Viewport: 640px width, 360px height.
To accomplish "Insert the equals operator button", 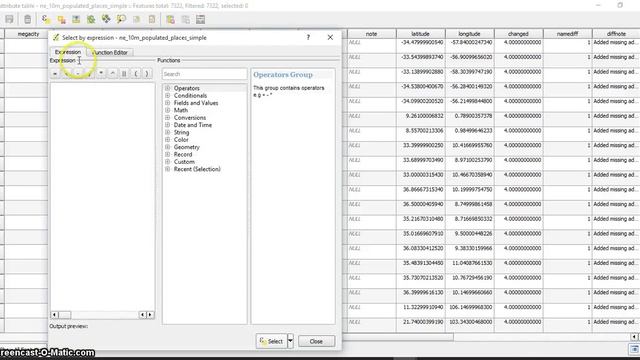I will 55,74.
